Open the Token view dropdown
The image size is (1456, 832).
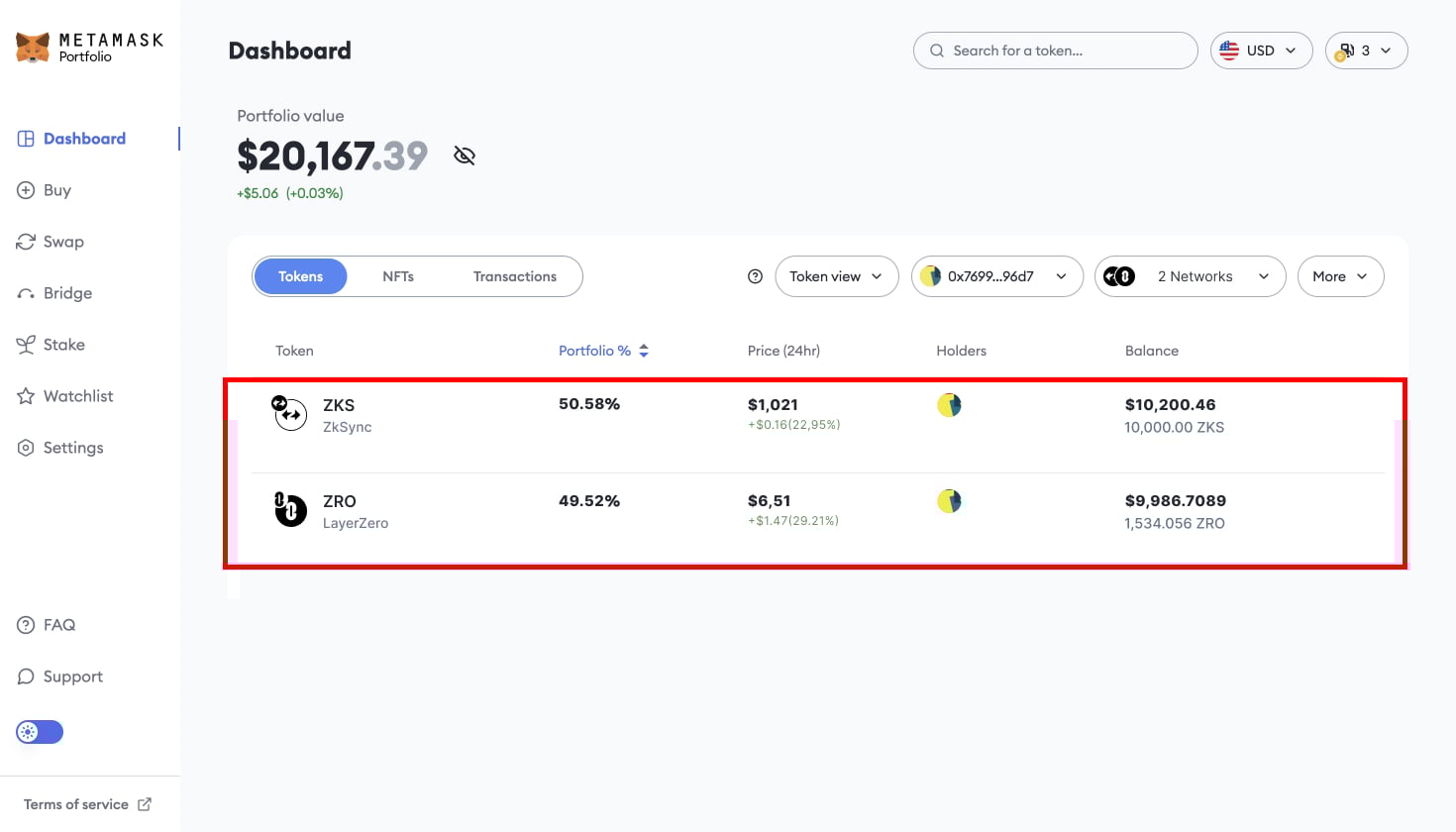[836, 276]
